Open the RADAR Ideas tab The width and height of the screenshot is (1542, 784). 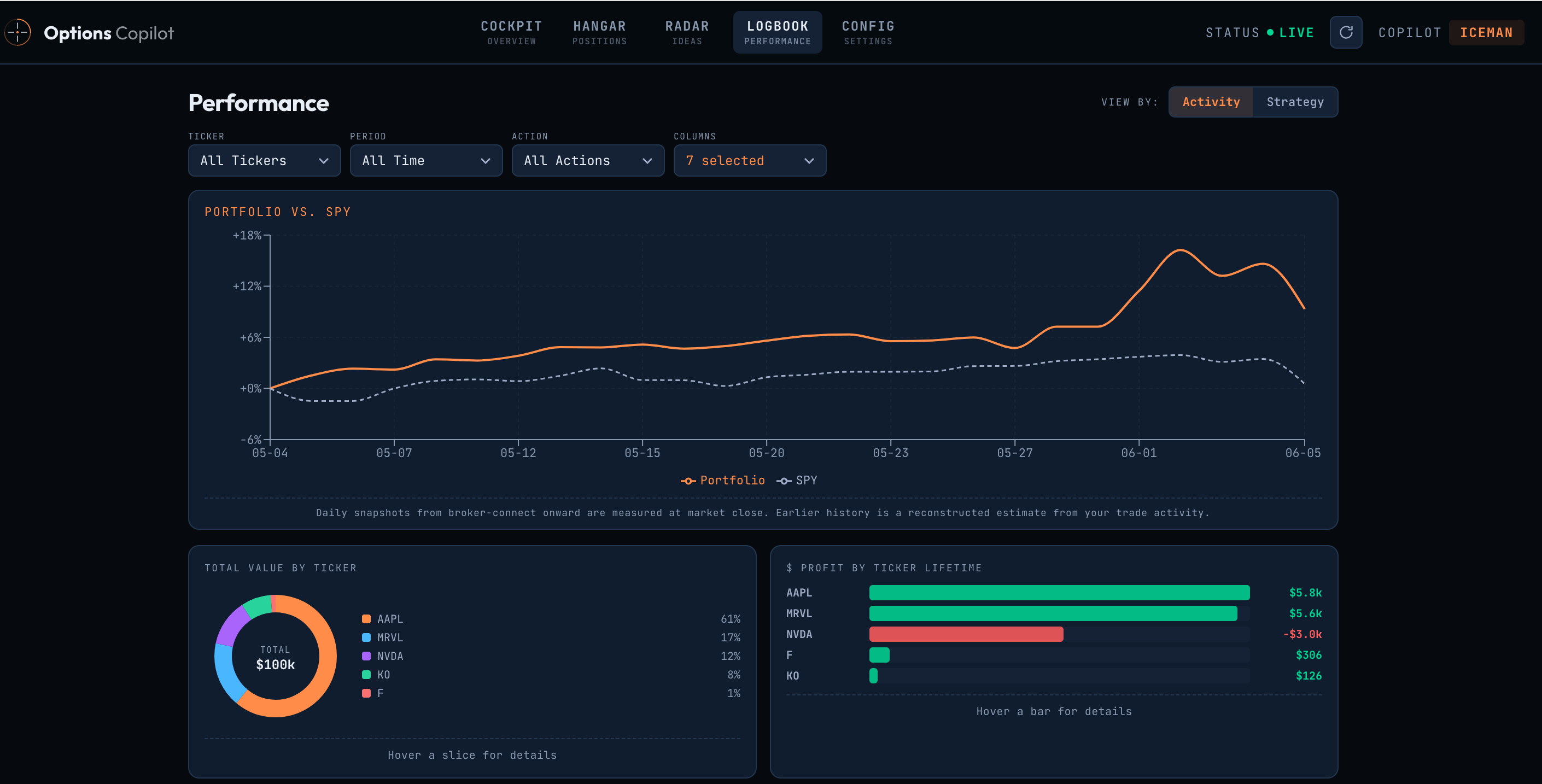click(x=687, y=32)
